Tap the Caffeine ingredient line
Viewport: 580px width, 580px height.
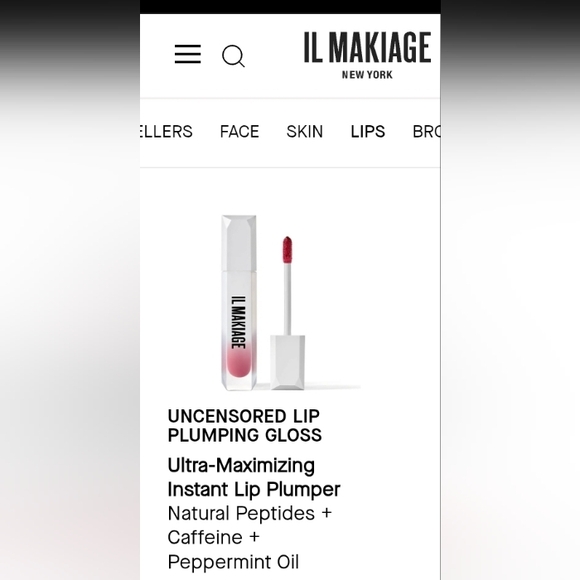click(213, 537)
